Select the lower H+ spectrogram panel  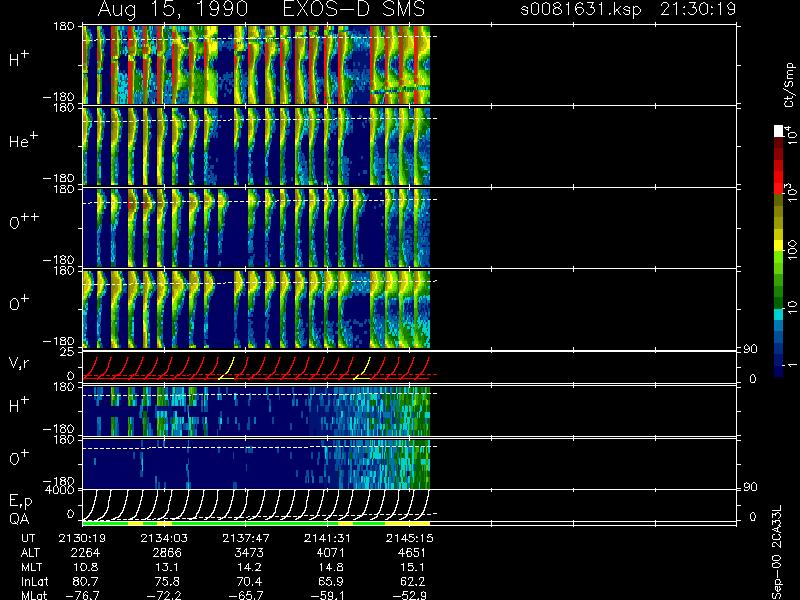256,411
